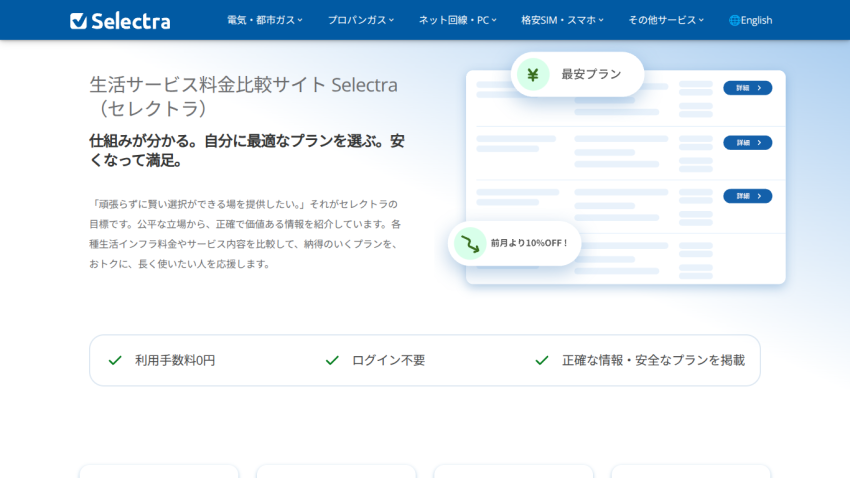Open the プロパンガス menu

point(360,20)
